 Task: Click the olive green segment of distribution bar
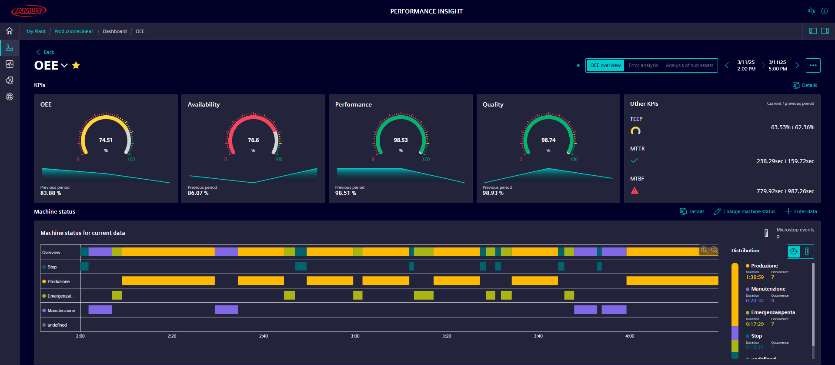(735, 346)
